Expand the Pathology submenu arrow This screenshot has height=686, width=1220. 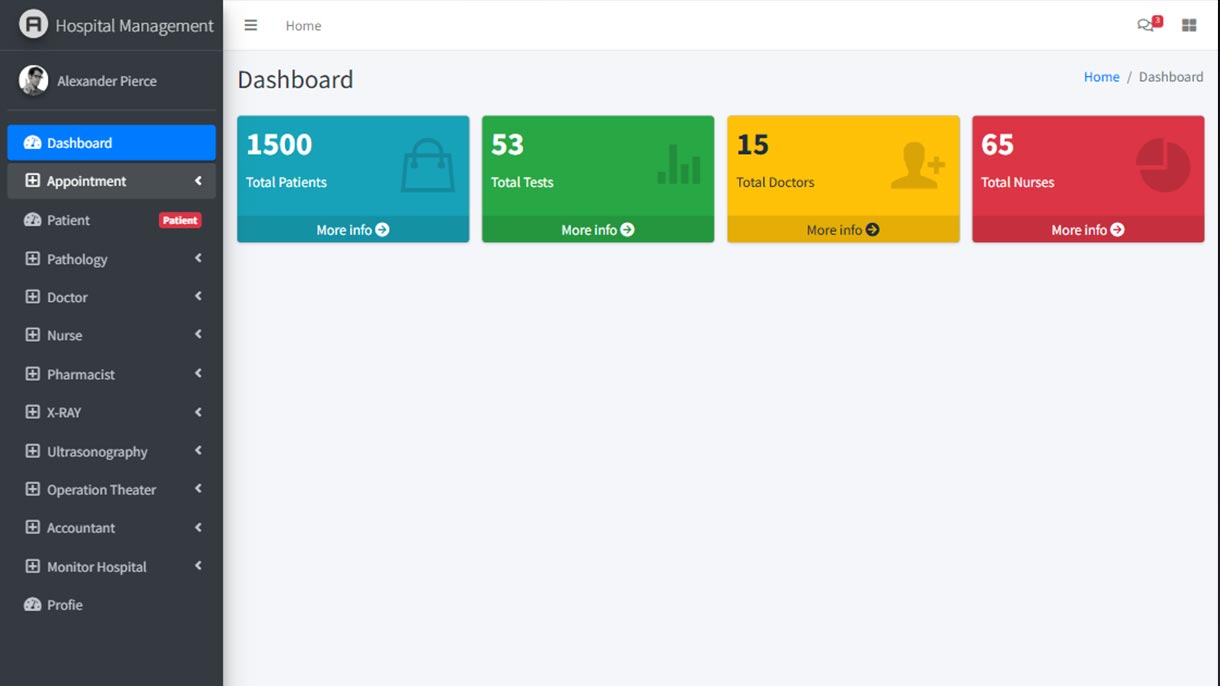click(198, 259)
